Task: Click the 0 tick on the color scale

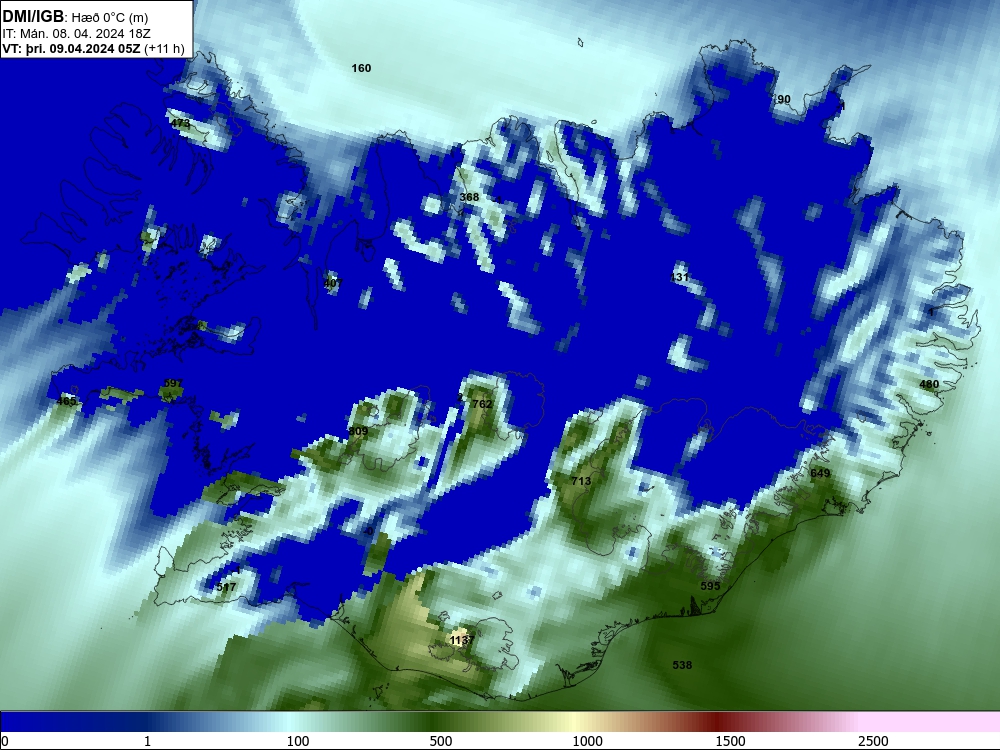Action: (5, 741)
